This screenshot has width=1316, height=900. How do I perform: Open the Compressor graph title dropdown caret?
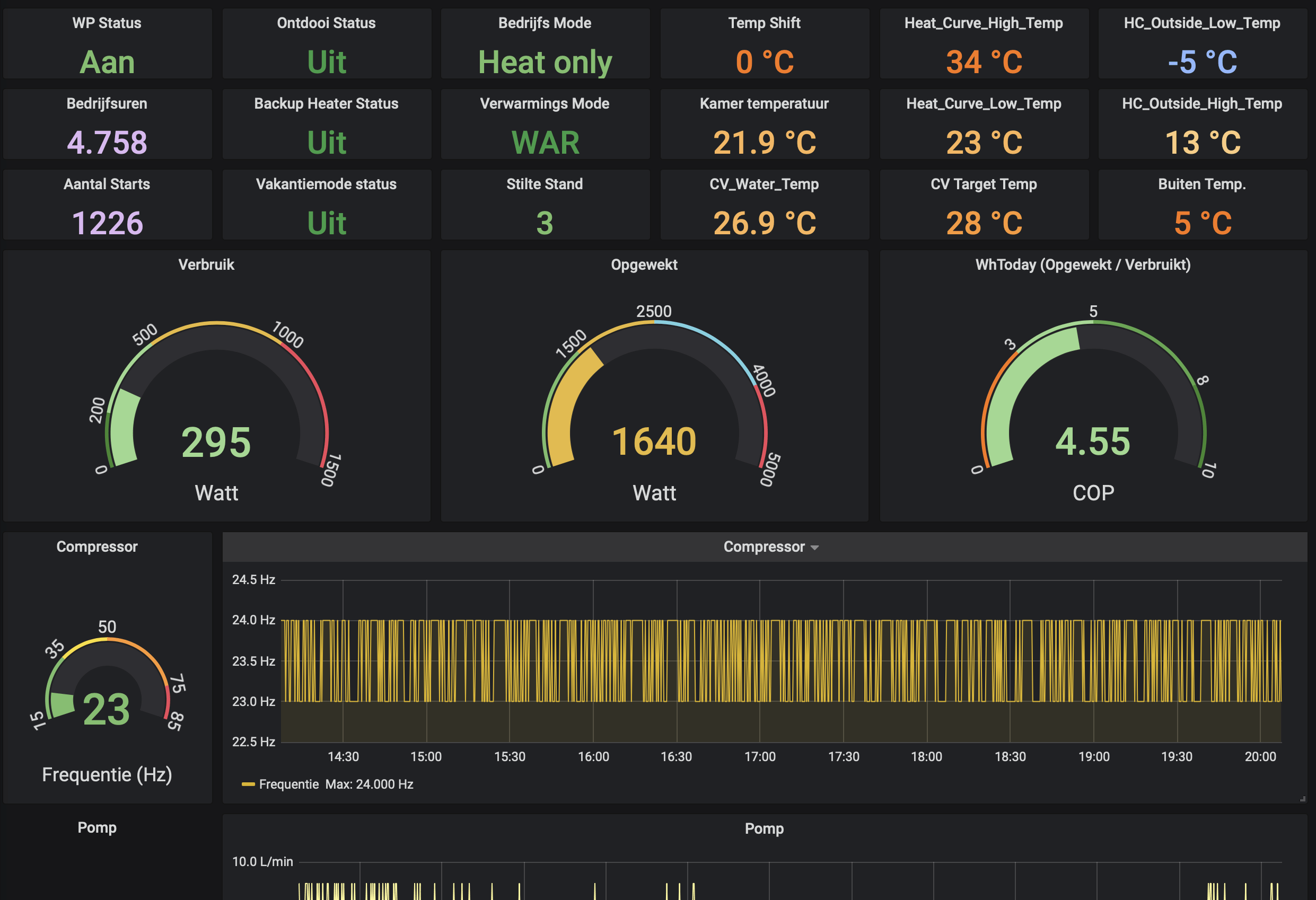click(814, 548)
